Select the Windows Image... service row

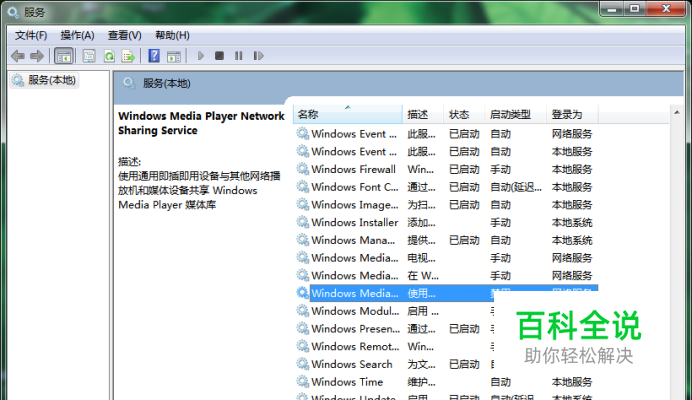point(446,205)
